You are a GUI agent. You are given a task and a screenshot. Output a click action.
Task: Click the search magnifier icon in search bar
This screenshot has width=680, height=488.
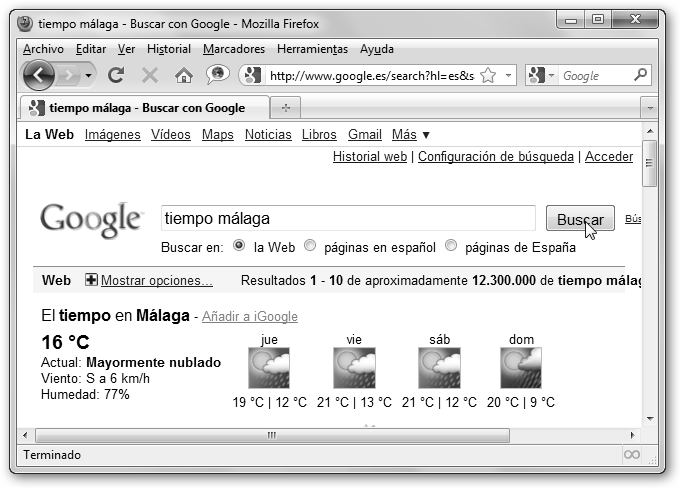[640, 75]
